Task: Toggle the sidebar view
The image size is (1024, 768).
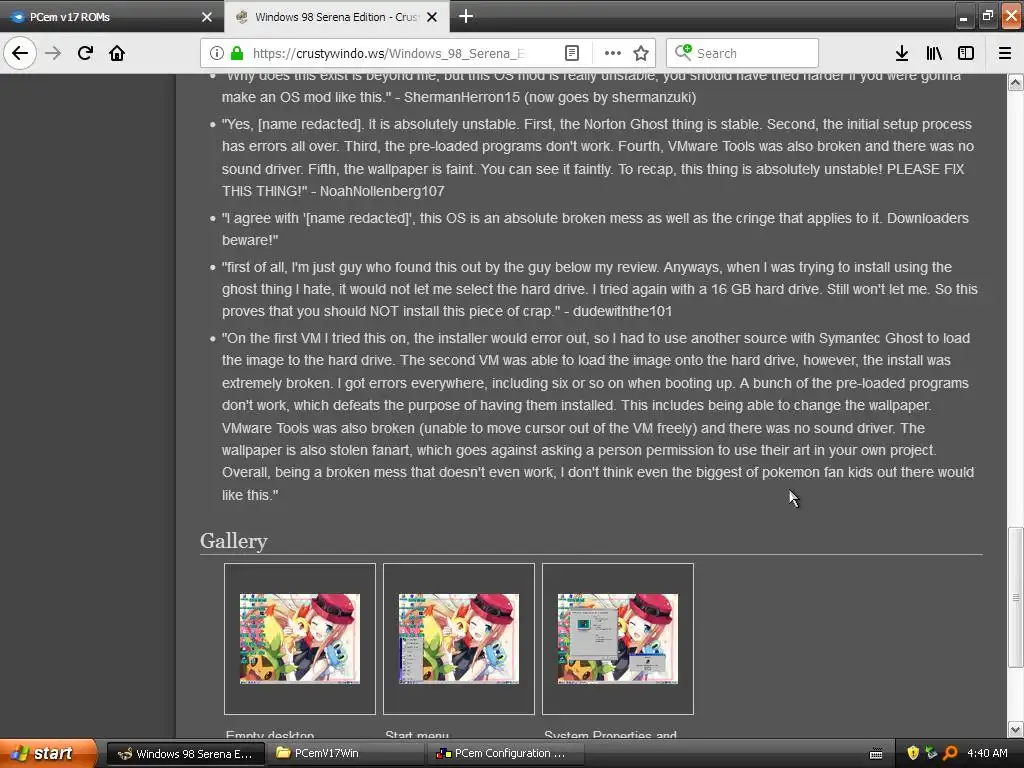Action: (x=966, y=53)
